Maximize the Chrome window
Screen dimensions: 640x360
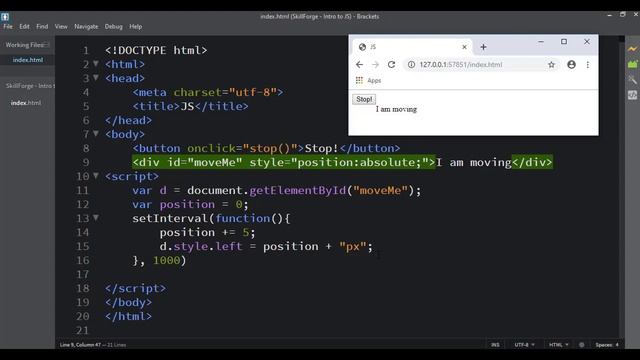564,42
